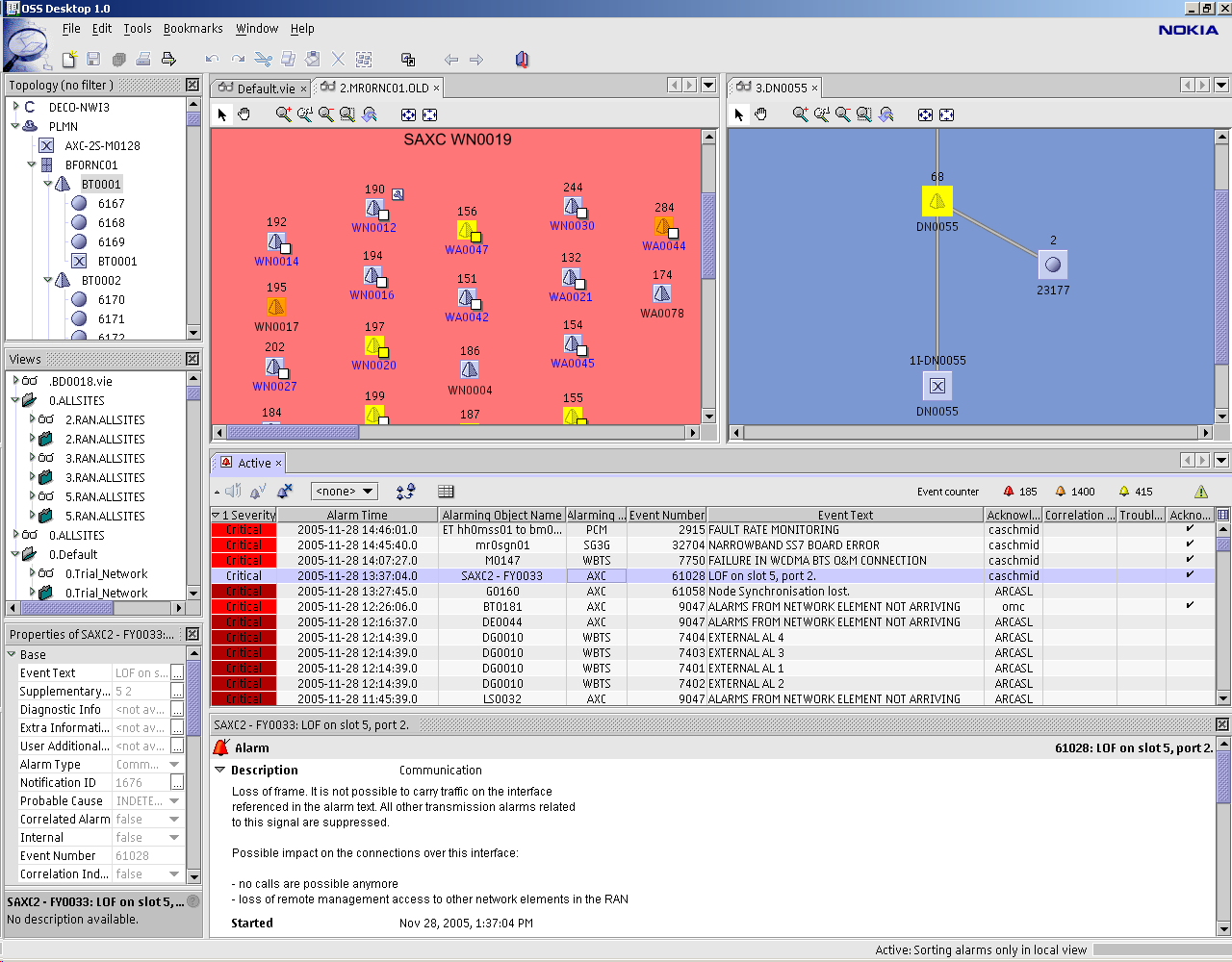Open the Tools menu
The width and height of the screenshot is (1232, 962).
138,28
